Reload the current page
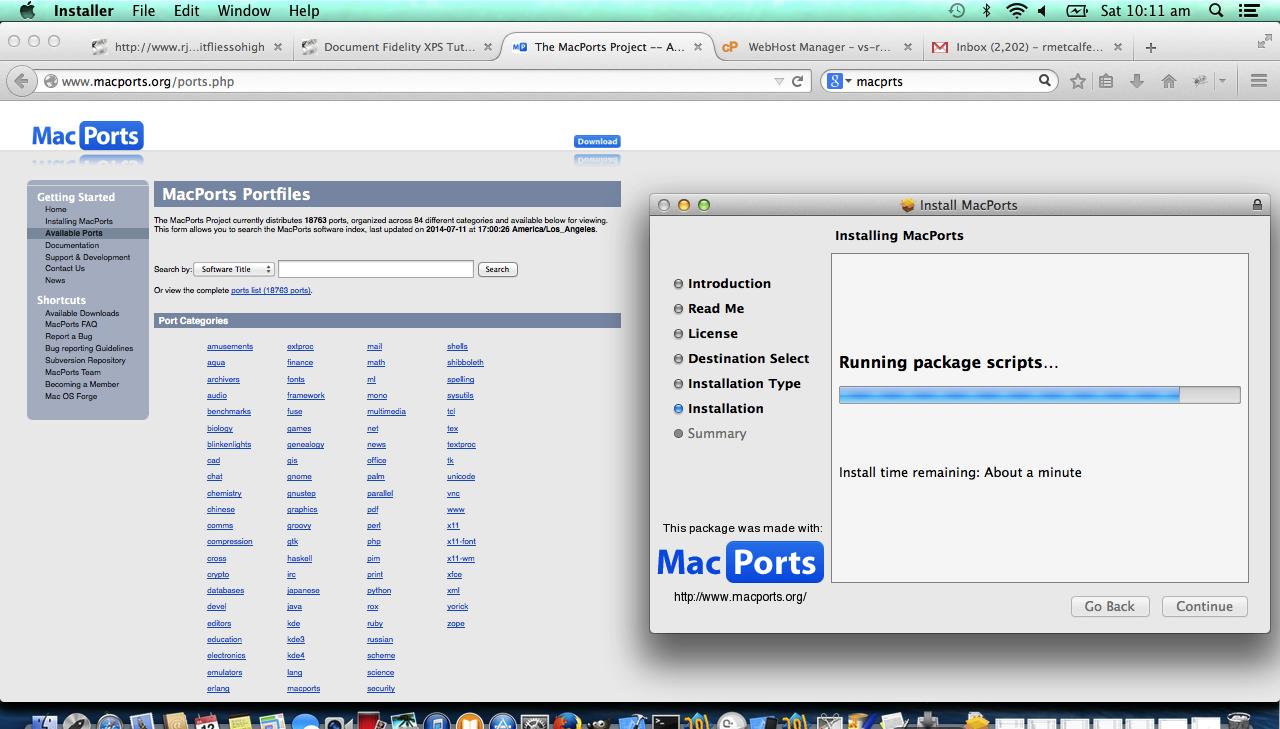 click(797, 81)
